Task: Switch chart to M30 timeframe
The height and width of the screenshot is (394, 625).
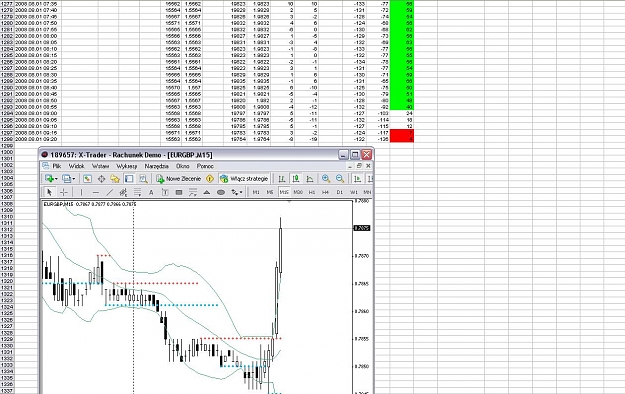Action: click(x=298, y=192)
